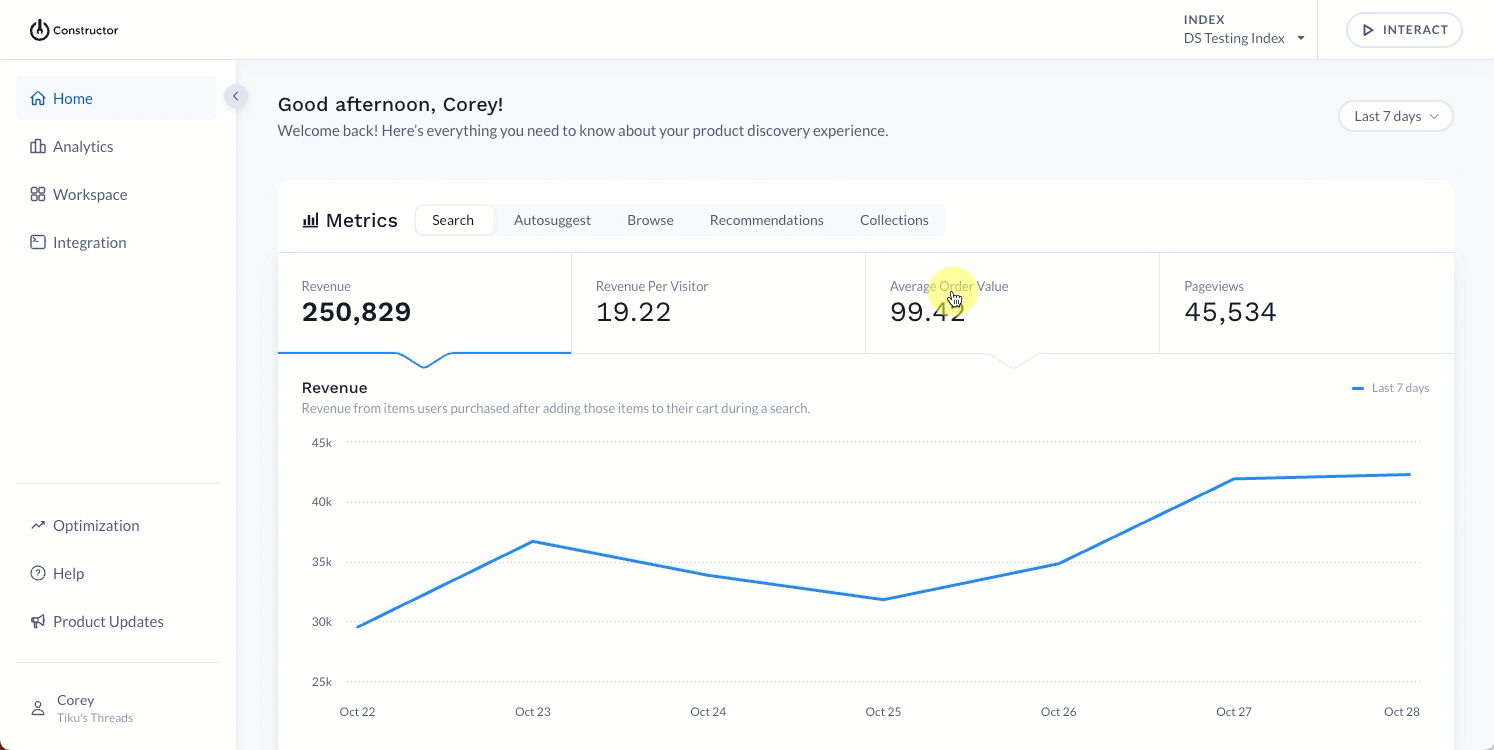This screenshot has width=1494, height=750.
Task: Open the Last 7 days date range dropdown
Action: click(x=1395, y=116)
